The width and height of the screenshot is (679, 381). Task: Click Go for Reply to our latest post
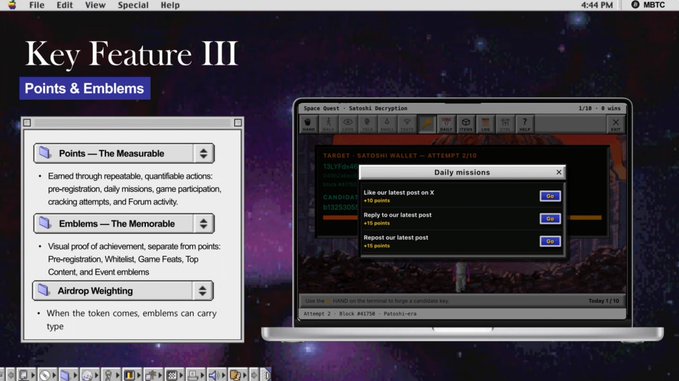(550, 219)
